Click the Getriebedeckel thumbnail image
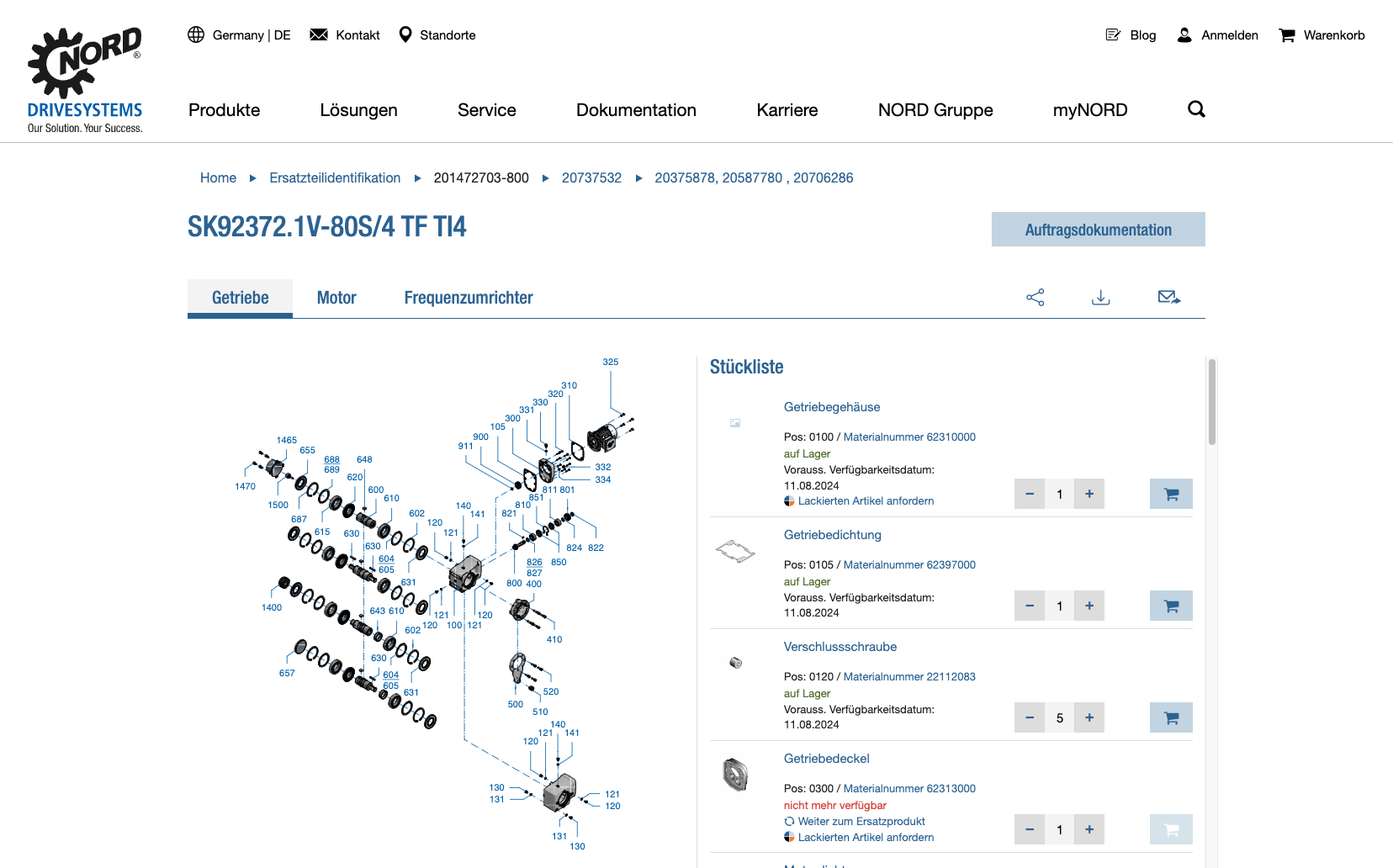1393x868 pixels. coord(735,774)
